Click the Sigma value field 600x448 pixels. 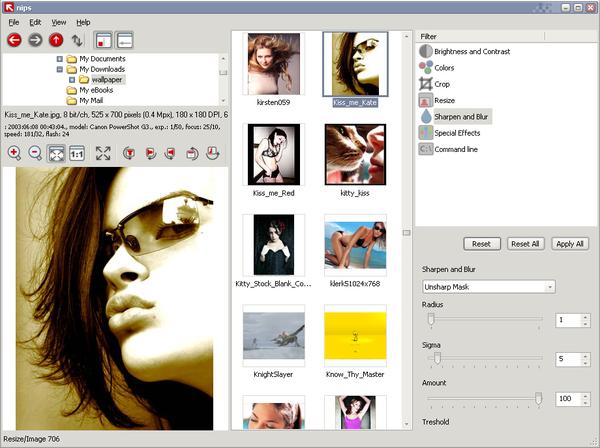click(568, 359)
